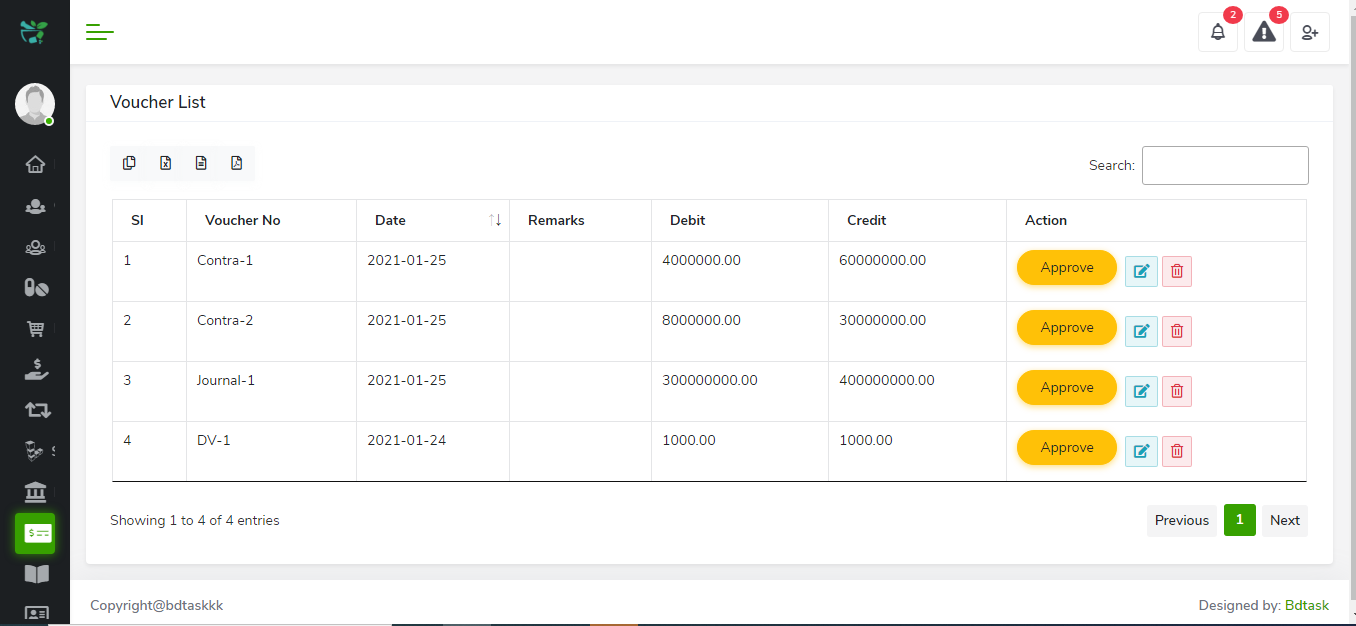Open the home dashboard in sidebar
Screen dimensions: 1356x626
35,165
